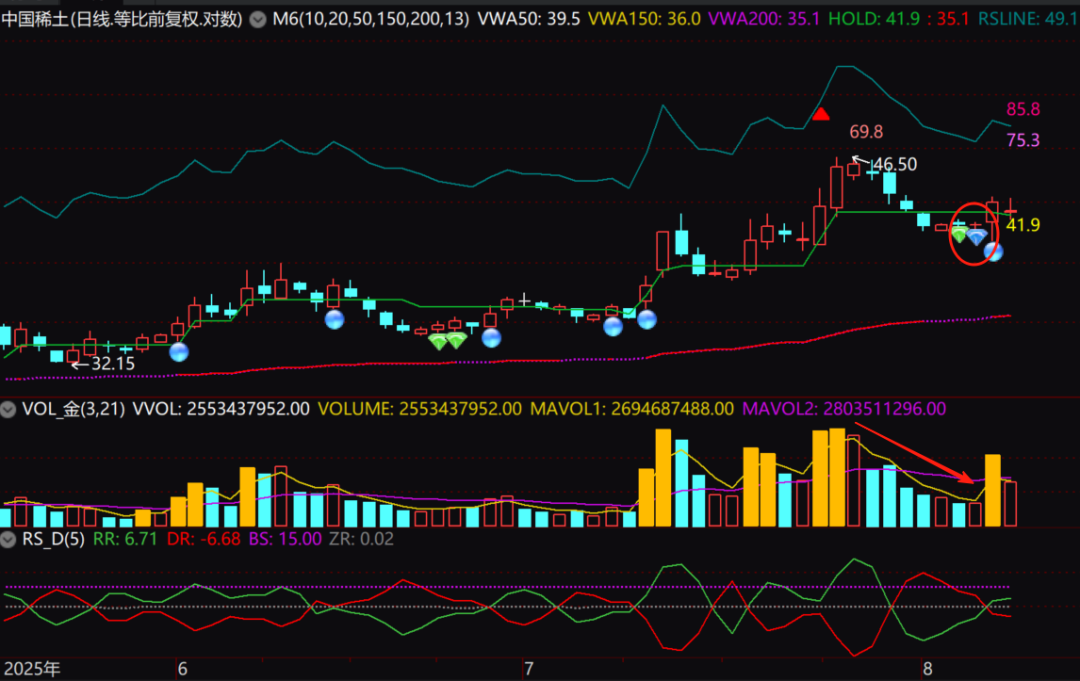
Task: Click the VWA200: 35.1 value
Action: [764, 19]
